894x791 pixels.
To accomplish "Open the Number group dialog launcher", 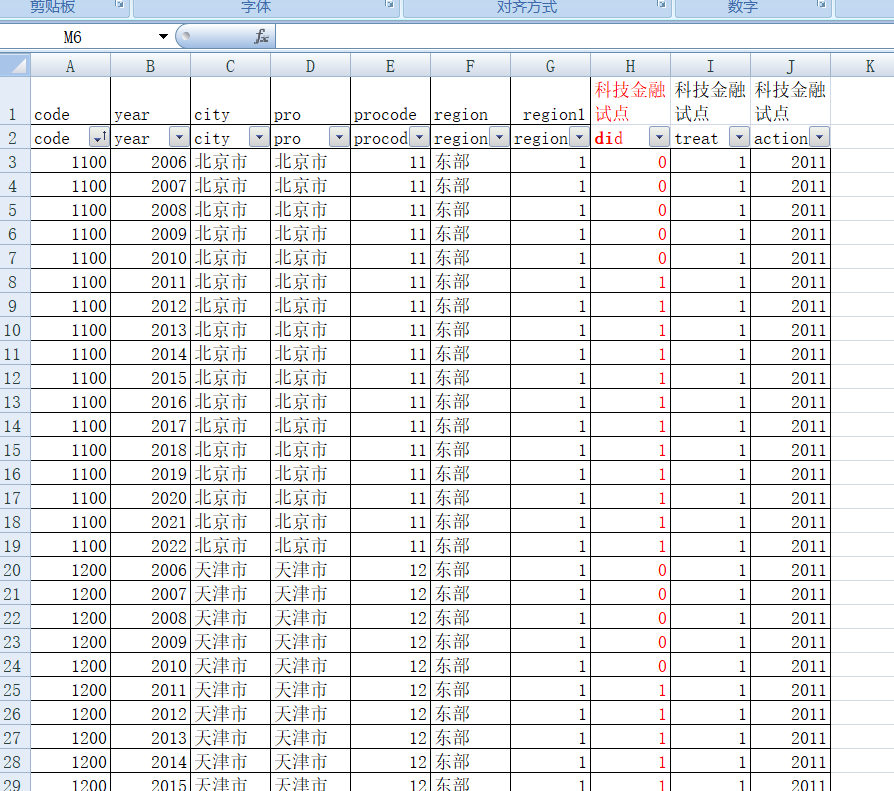I will coord(822,4).
